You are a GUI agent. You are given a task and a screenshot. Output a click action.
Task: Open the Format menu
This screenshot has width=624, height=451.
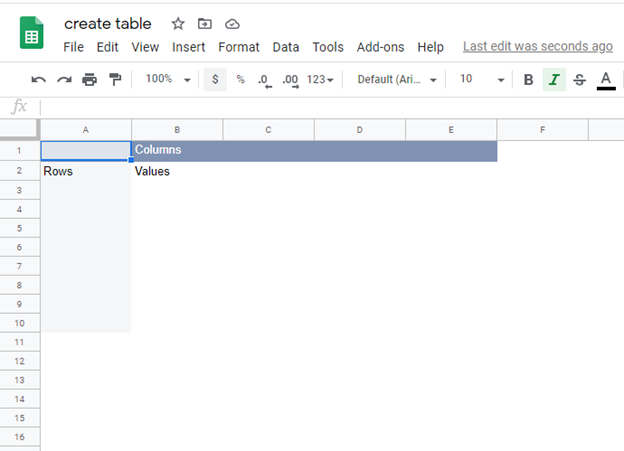(239, 47)
